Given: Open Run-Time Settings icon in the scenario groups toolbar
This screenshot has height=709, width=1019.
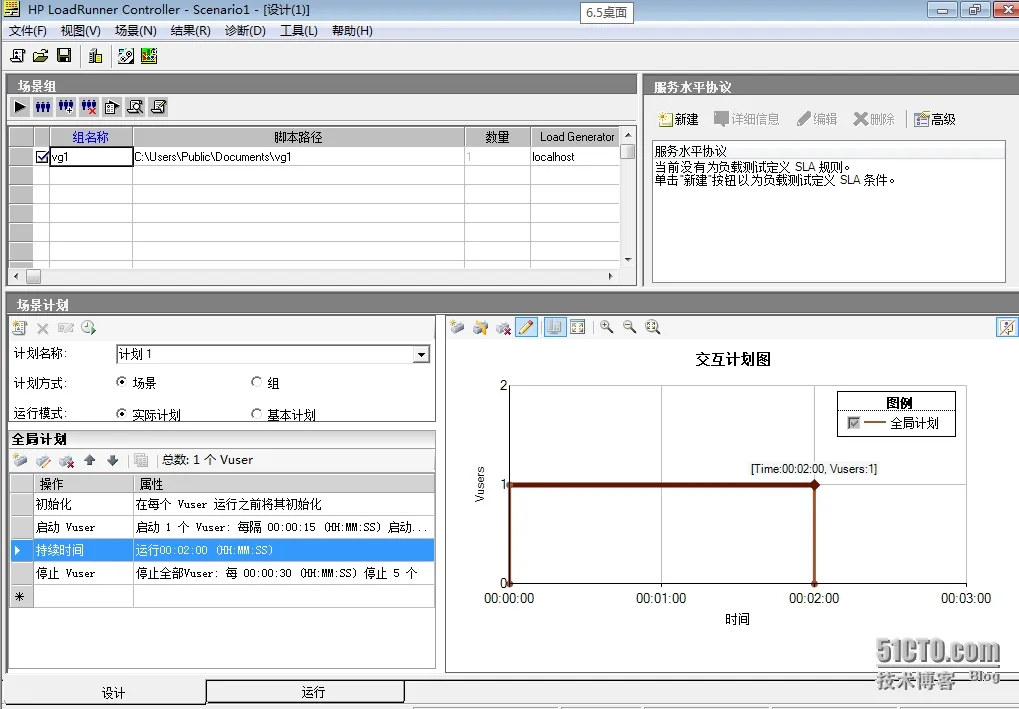Looking at the screenshot, I should (x=112, y=107).
